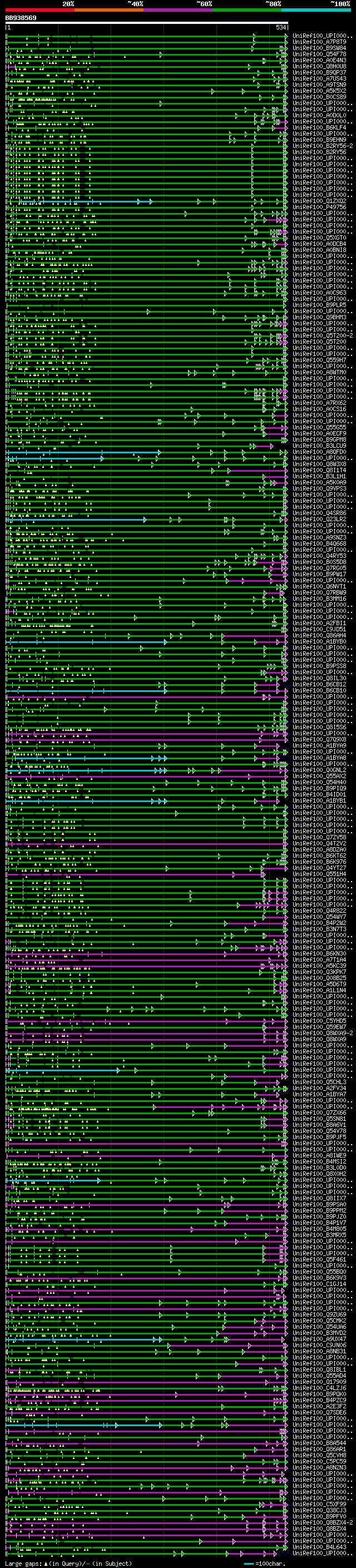Select label UniRef100_B9GPM8
Screen dimensions: 356x1568
[319, 439]
